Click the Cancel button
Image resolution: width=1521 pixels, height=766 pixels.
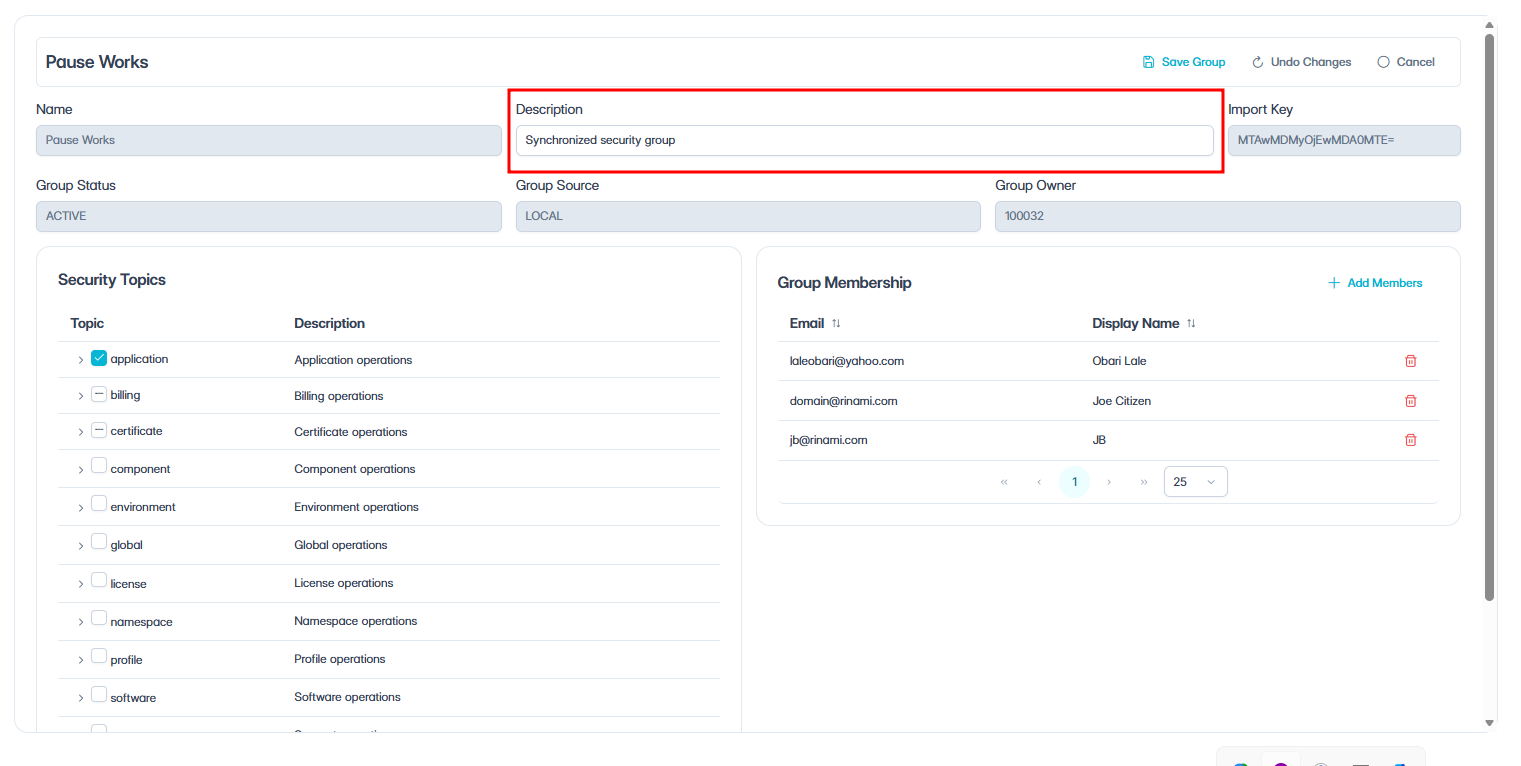(1406, 62)
